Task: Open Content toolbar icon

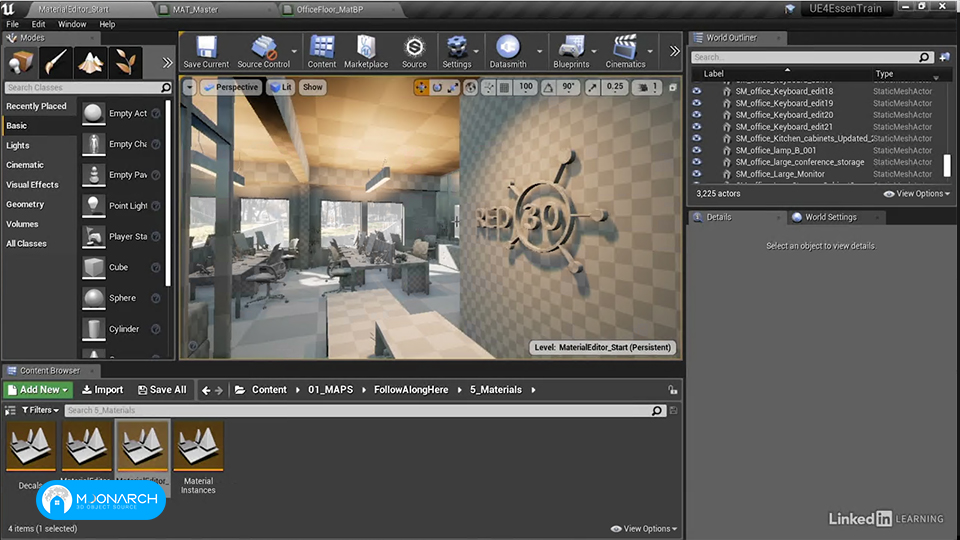Action: click(x=321, y=51)
